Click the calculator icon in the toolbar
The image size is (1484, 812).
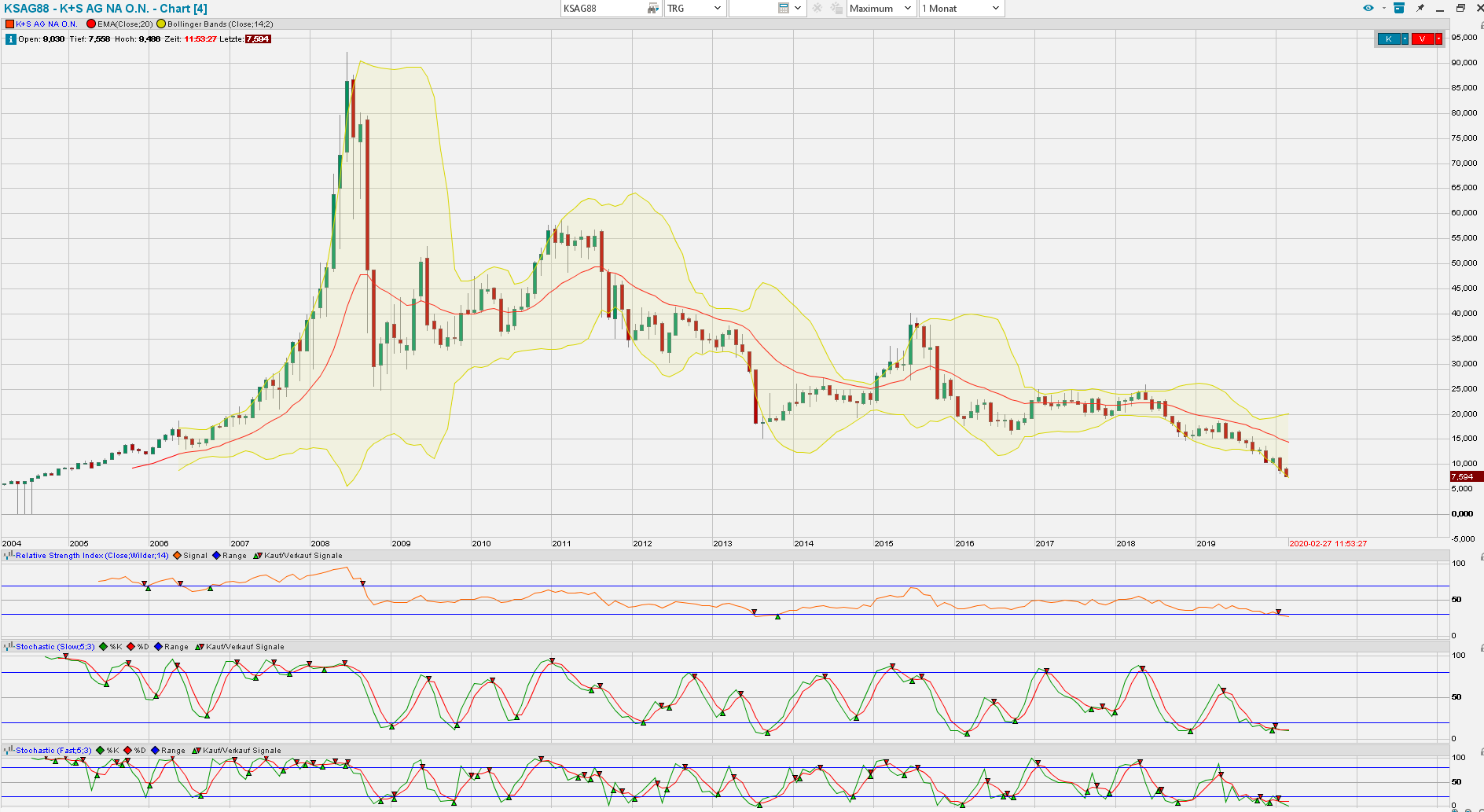(x=783, y=9)
